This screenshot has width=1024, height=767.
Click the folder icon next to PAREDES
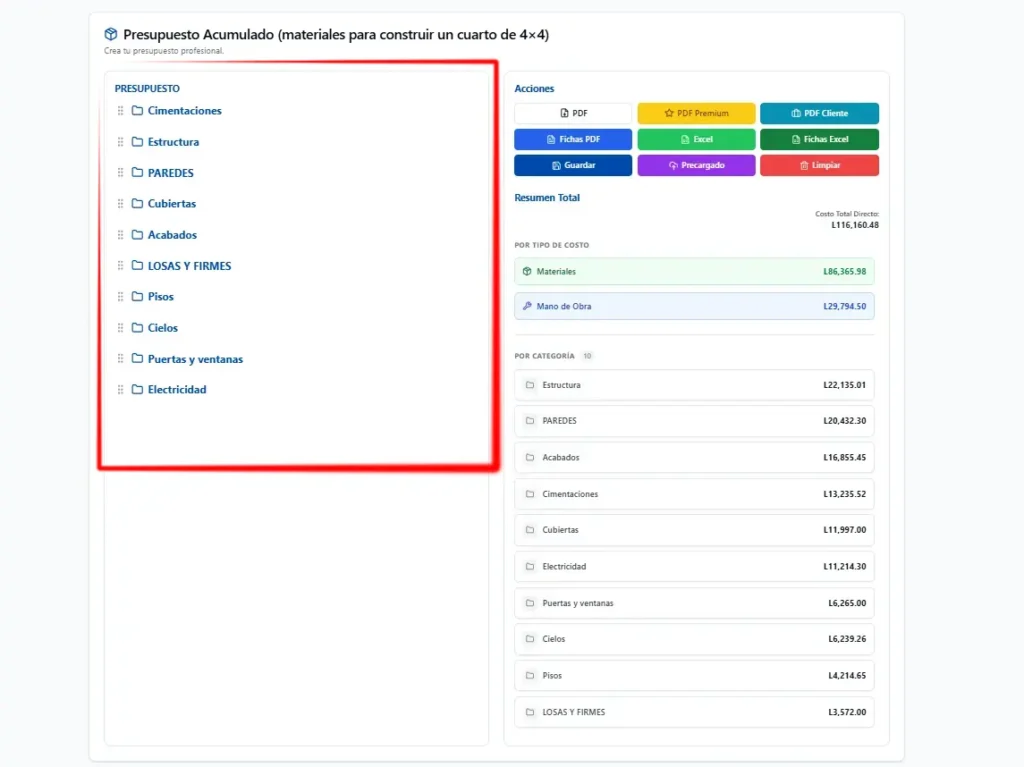coord(138,173)
